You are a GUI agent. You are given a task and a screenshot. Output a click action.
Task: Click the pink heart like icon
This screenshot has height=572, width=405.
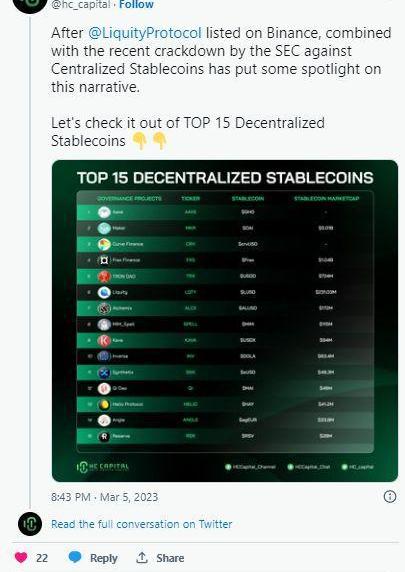coord(21,557)
